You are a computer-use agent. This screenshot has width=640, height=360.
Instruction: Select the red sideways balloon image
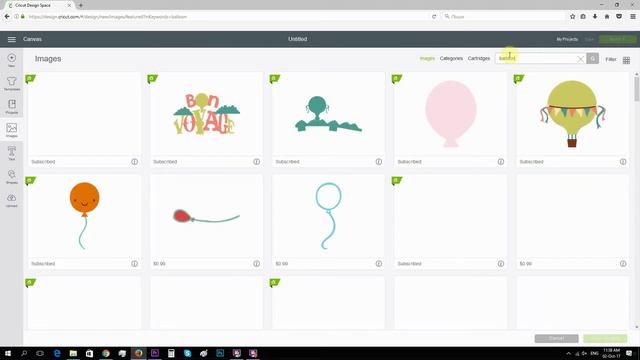coord(206,216)
